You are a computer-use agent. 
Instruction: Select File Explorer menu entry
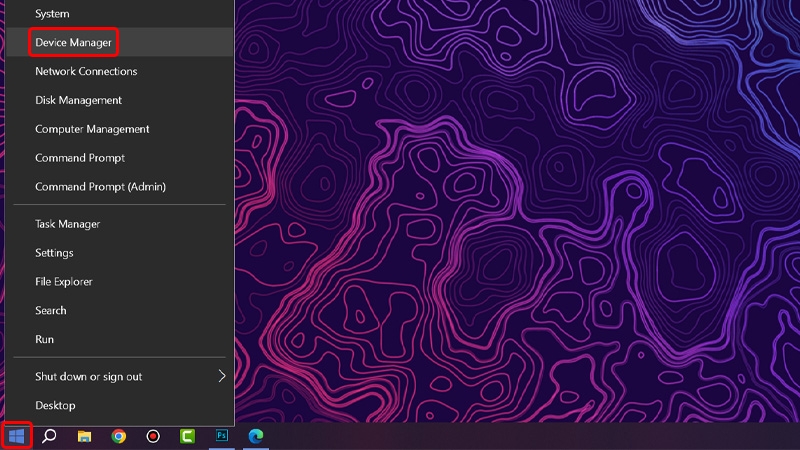point(120,282)
